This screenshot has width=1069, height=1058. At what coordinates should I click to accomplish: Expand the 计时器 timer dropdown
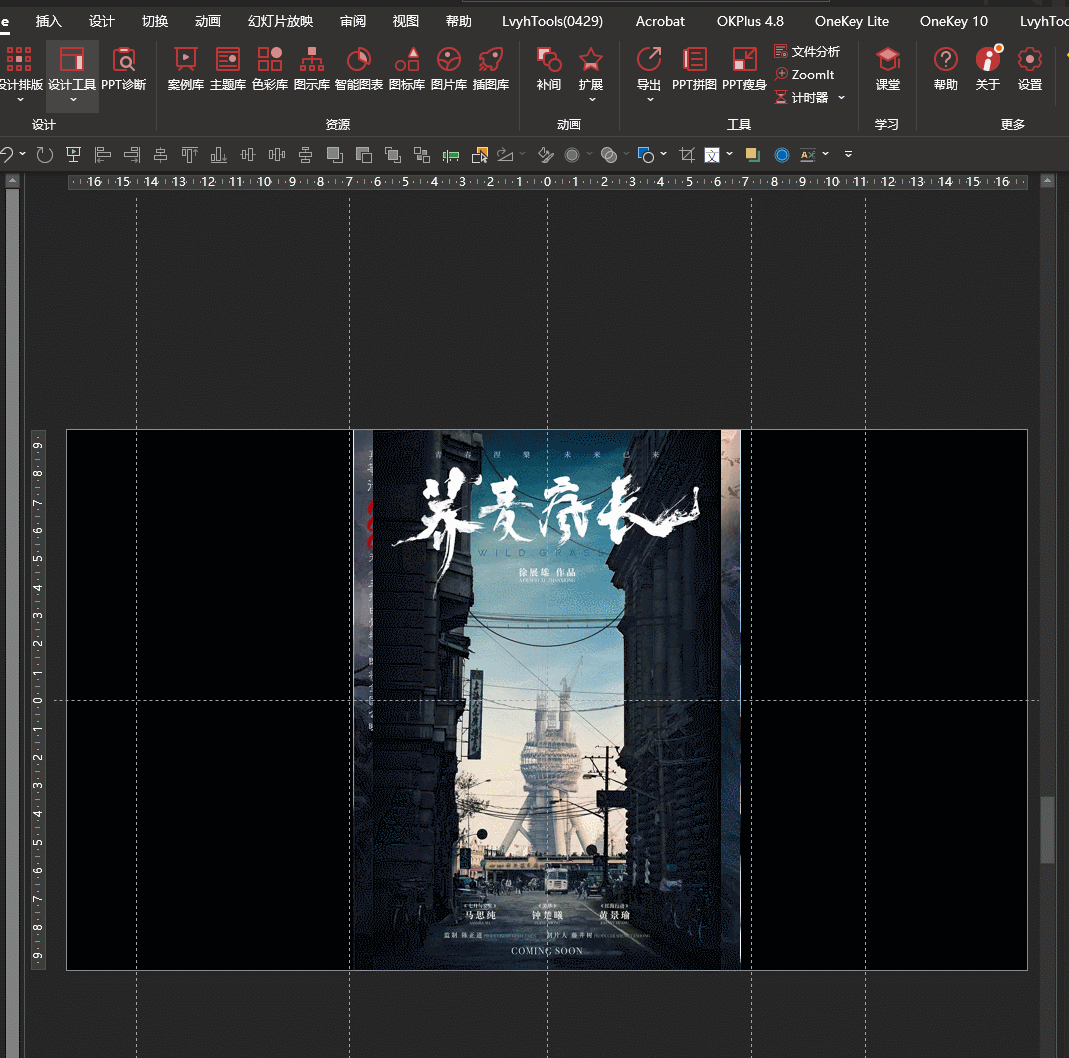(841, 97)
